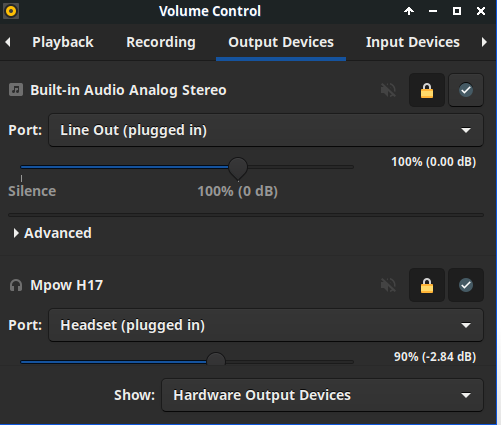Click the Silence mark label

tap(32, 191)
